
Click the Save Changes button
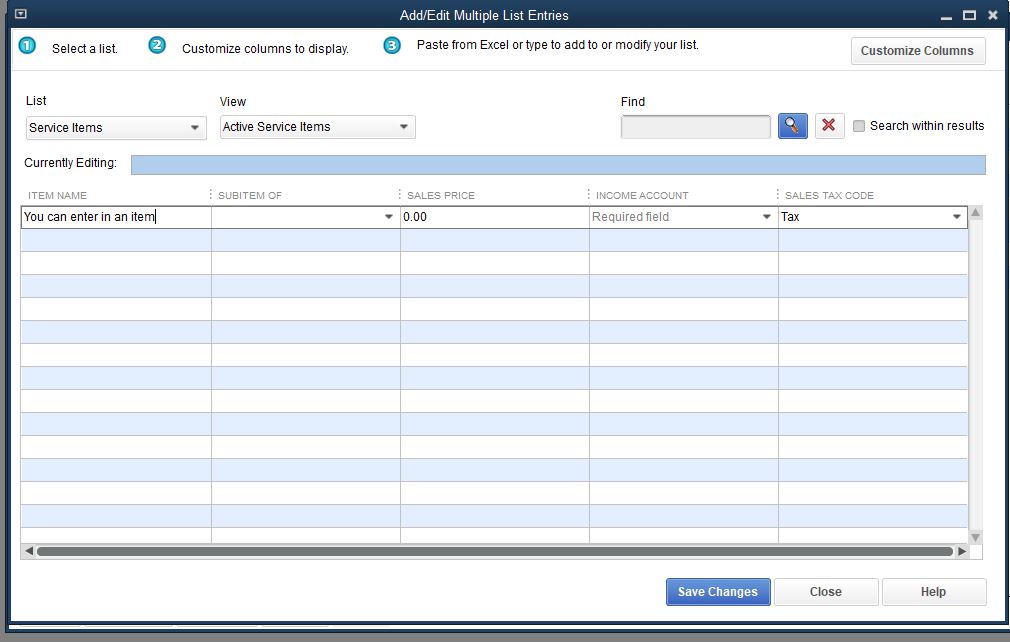pyautogui.click(x=717, y=591)
